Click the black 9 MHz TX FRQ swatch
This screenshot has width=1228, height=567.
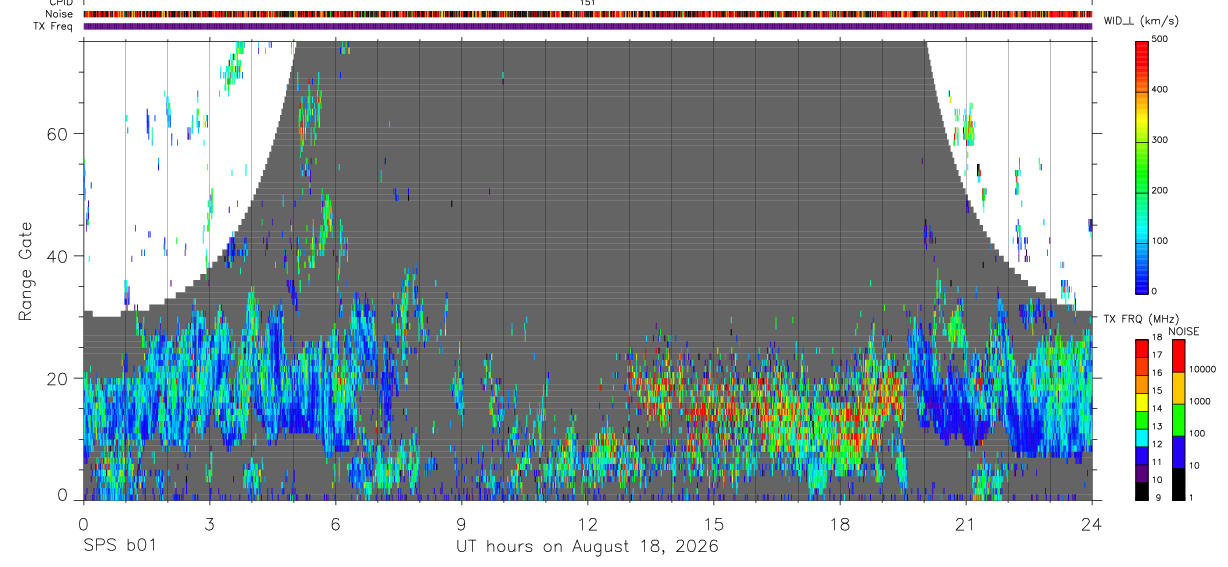click(1143, 491)
